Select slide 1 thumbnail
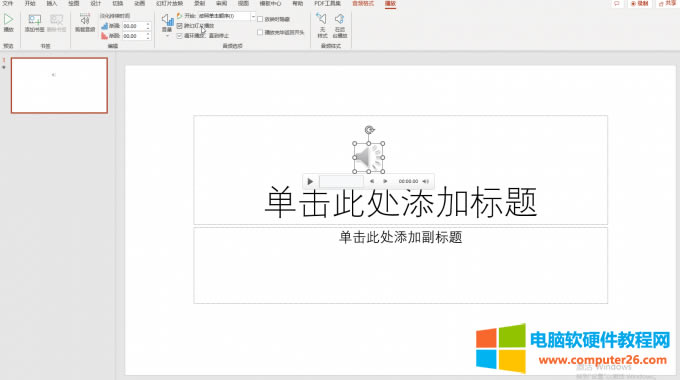Screen dimensions: 680x380 59,85
